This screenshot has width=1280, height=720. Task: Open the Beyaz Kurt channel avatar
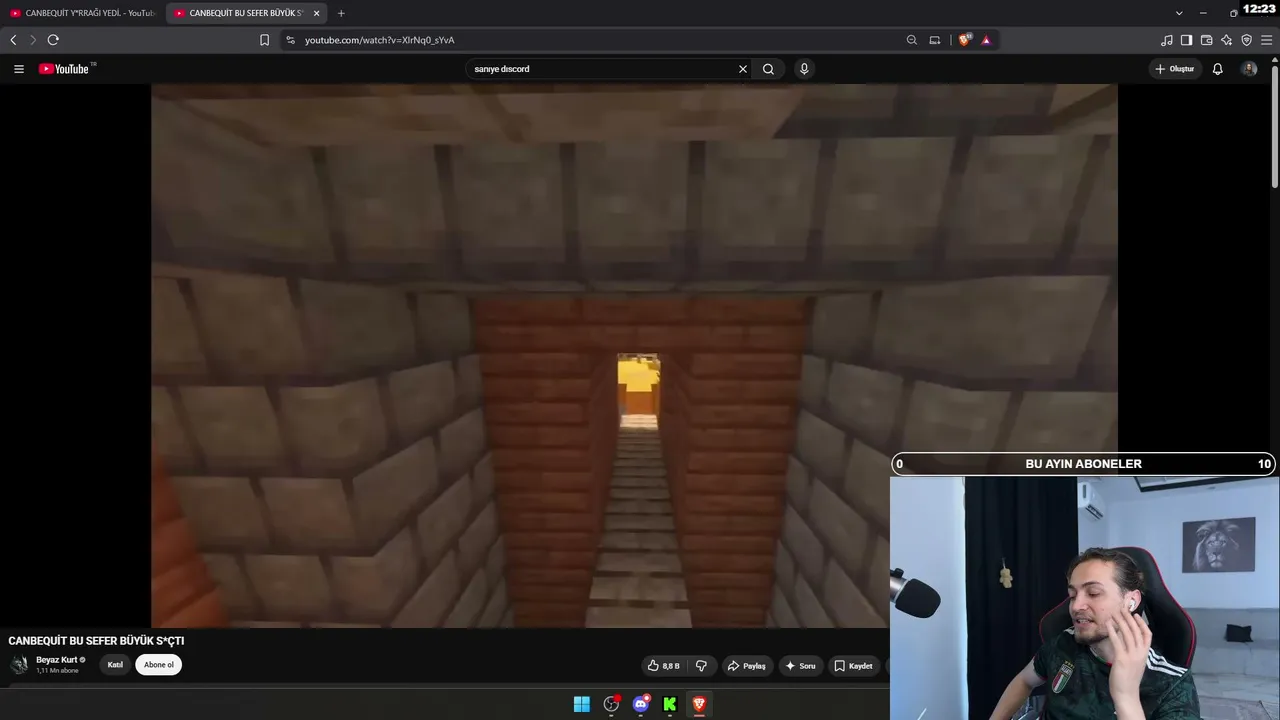click(19, 665)
